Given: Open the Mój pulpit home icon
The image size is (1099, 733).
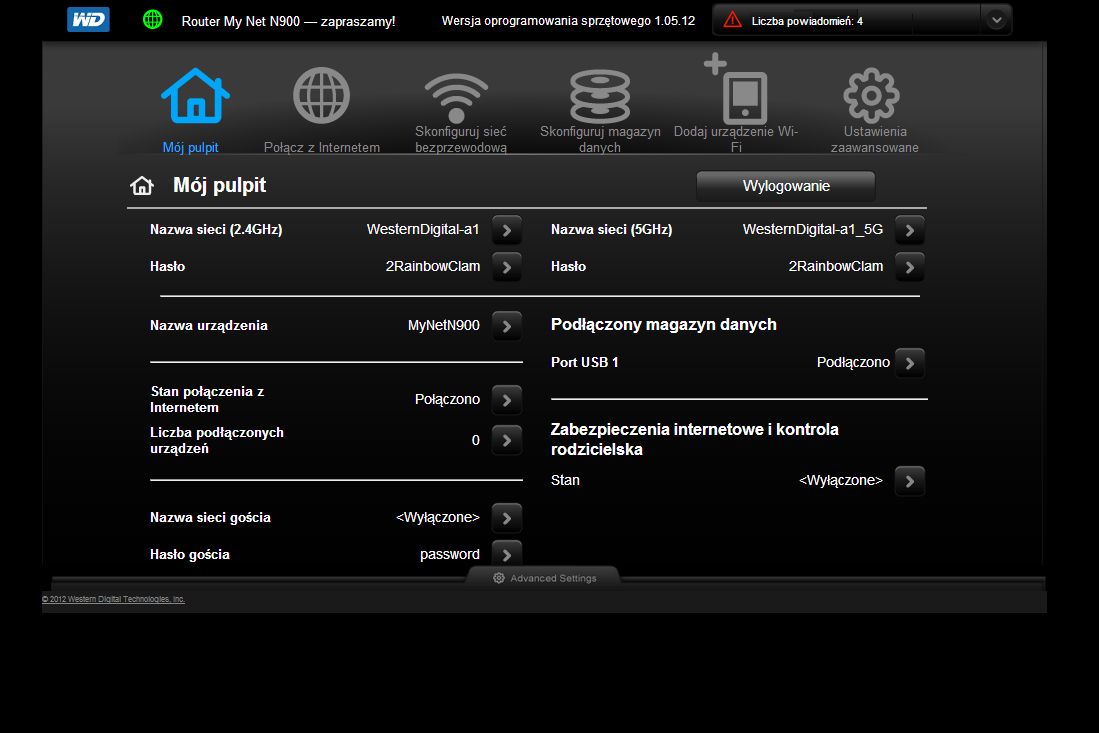Looking at the screenshot, I should [x=196, y=95].
